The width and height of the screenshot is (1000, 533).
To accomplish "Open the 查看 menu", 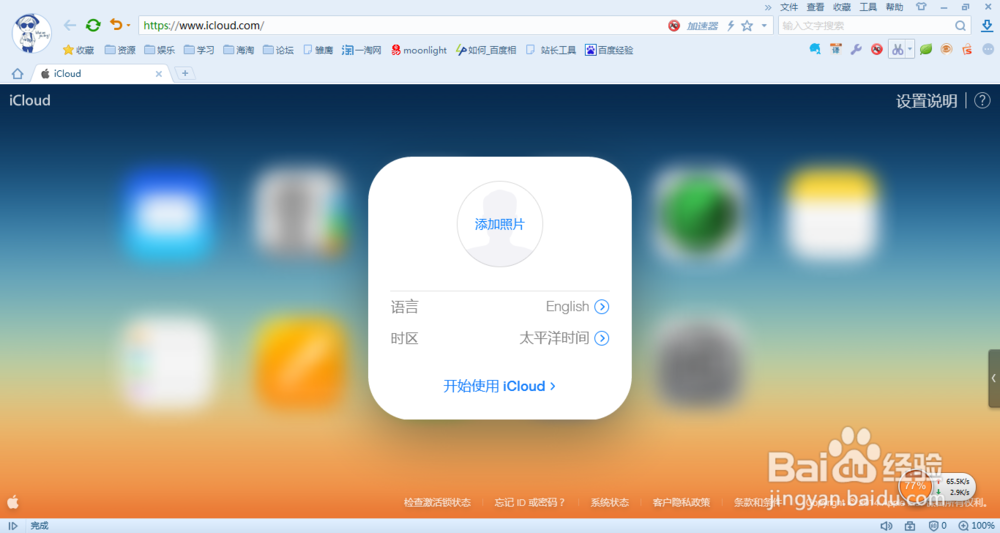I will coord(815,7).
